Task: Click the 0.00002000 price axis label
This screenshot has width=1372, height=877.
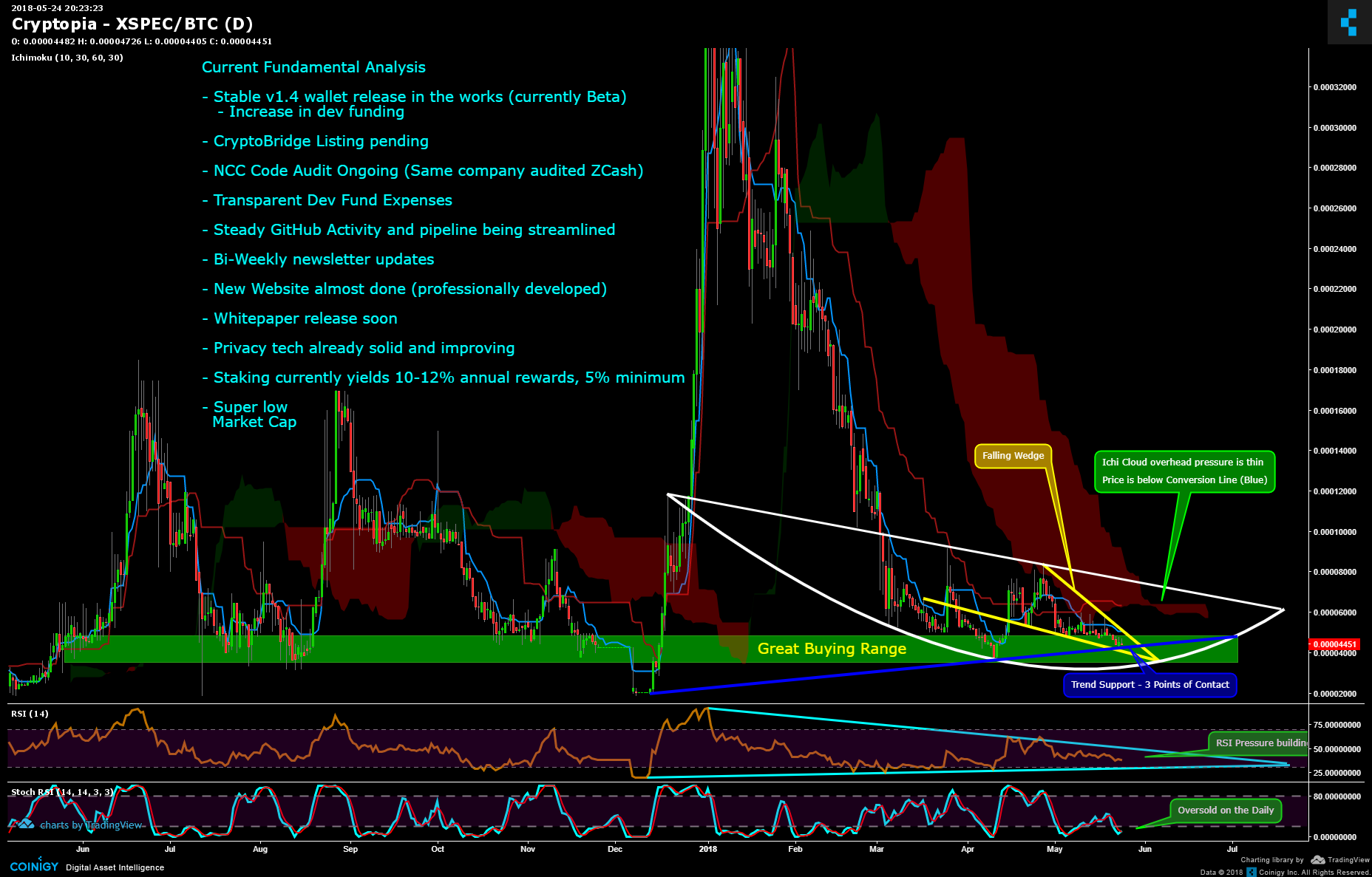Action: [x=1334, y=694]
